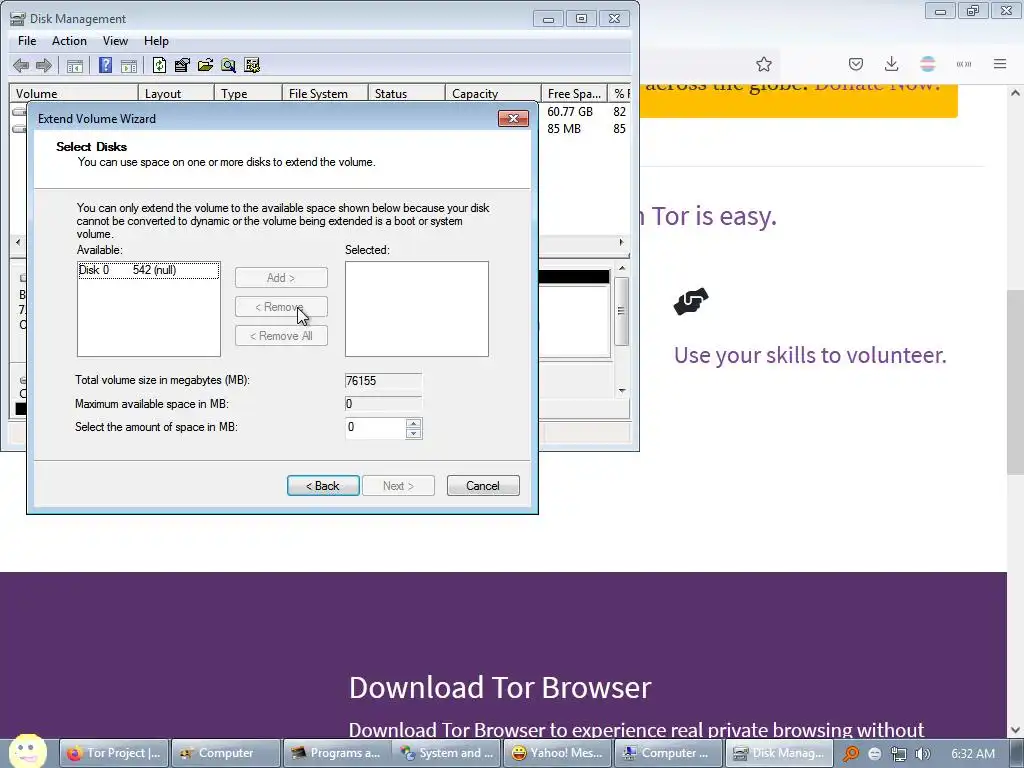Click volume list horizontal scroll right arrow
The image size is (1024, 768).
(x=622, y=242)
